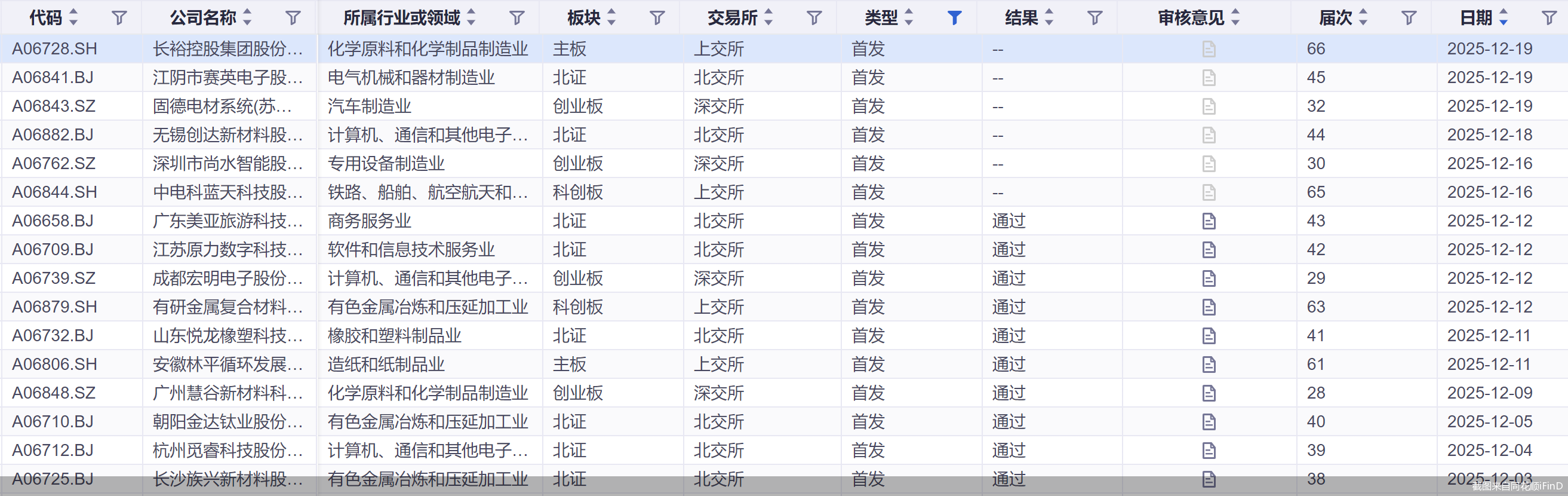The width and height of the screenshot is (1568, 496).
Task: Click greyed document icon in A06844.SH row
Action: click(1209, 192)
